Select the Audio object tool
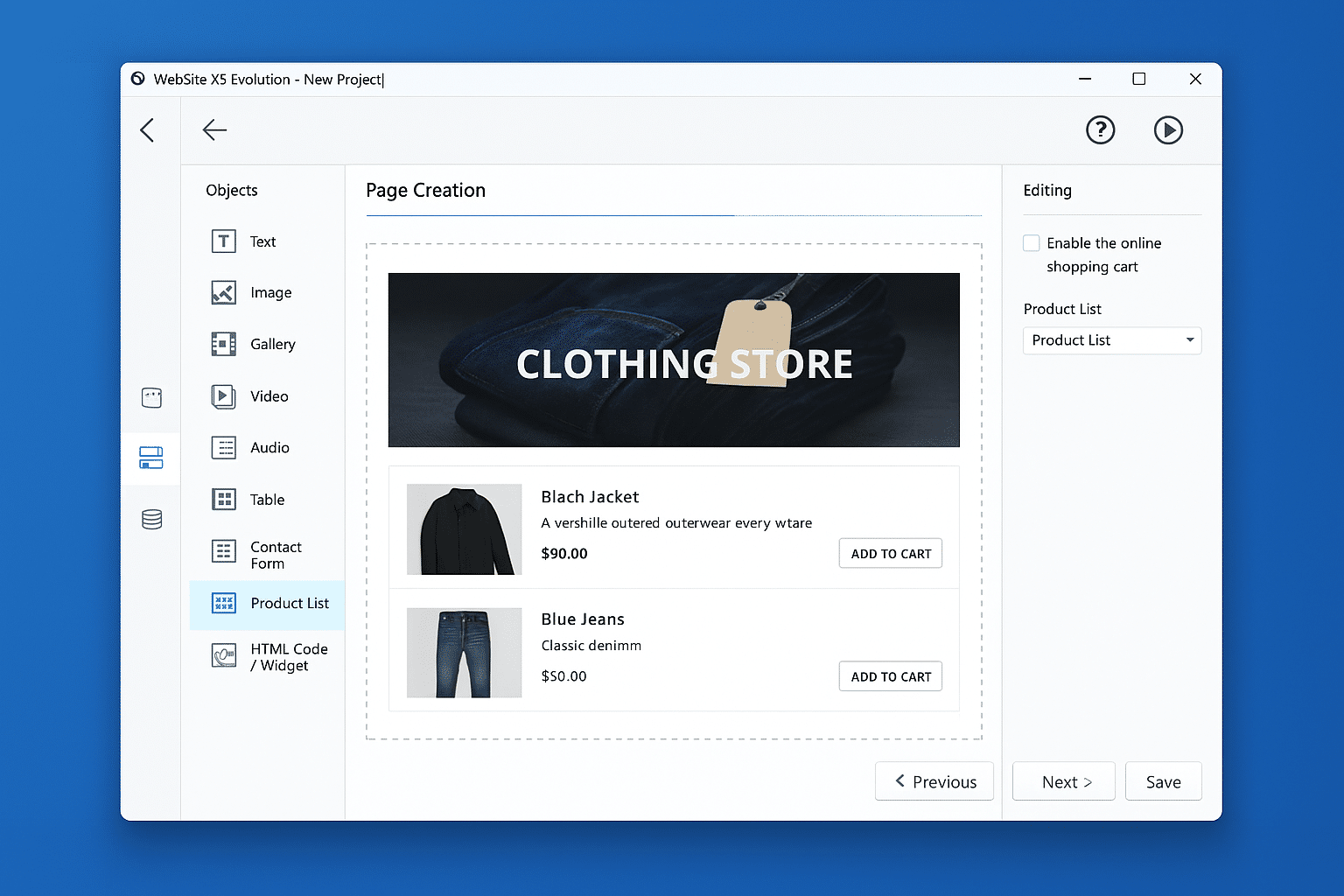 (x=269, y=447)
